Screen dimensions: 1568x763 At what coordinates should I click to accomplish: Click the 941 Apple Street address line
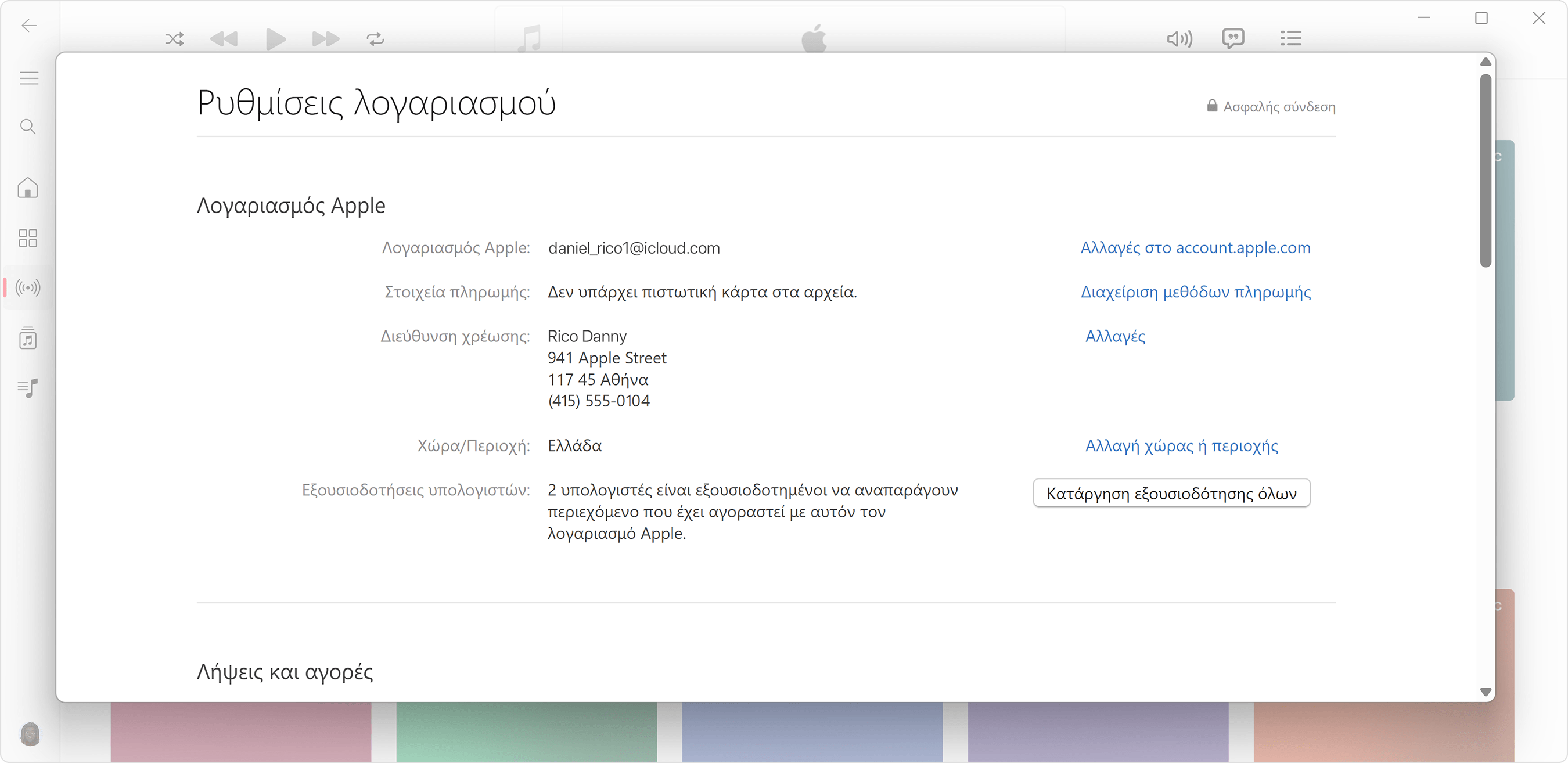pyautogui.click(x=607, y=358)
